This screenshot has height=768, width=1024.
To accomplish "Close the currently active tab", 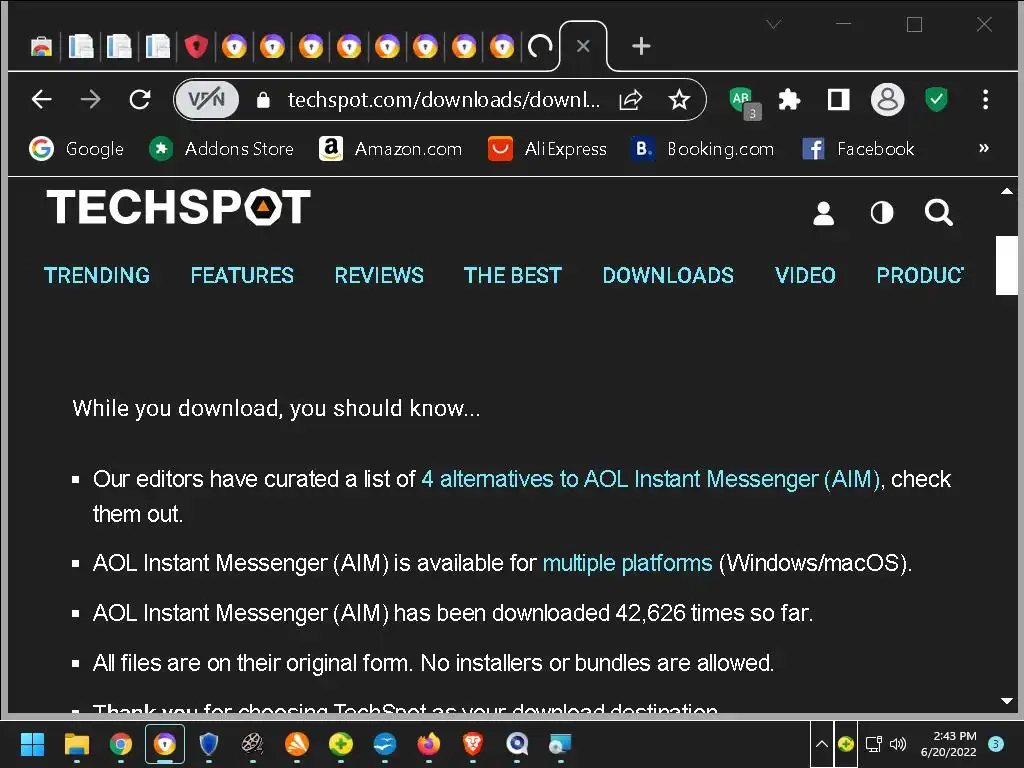I will 583,46.
